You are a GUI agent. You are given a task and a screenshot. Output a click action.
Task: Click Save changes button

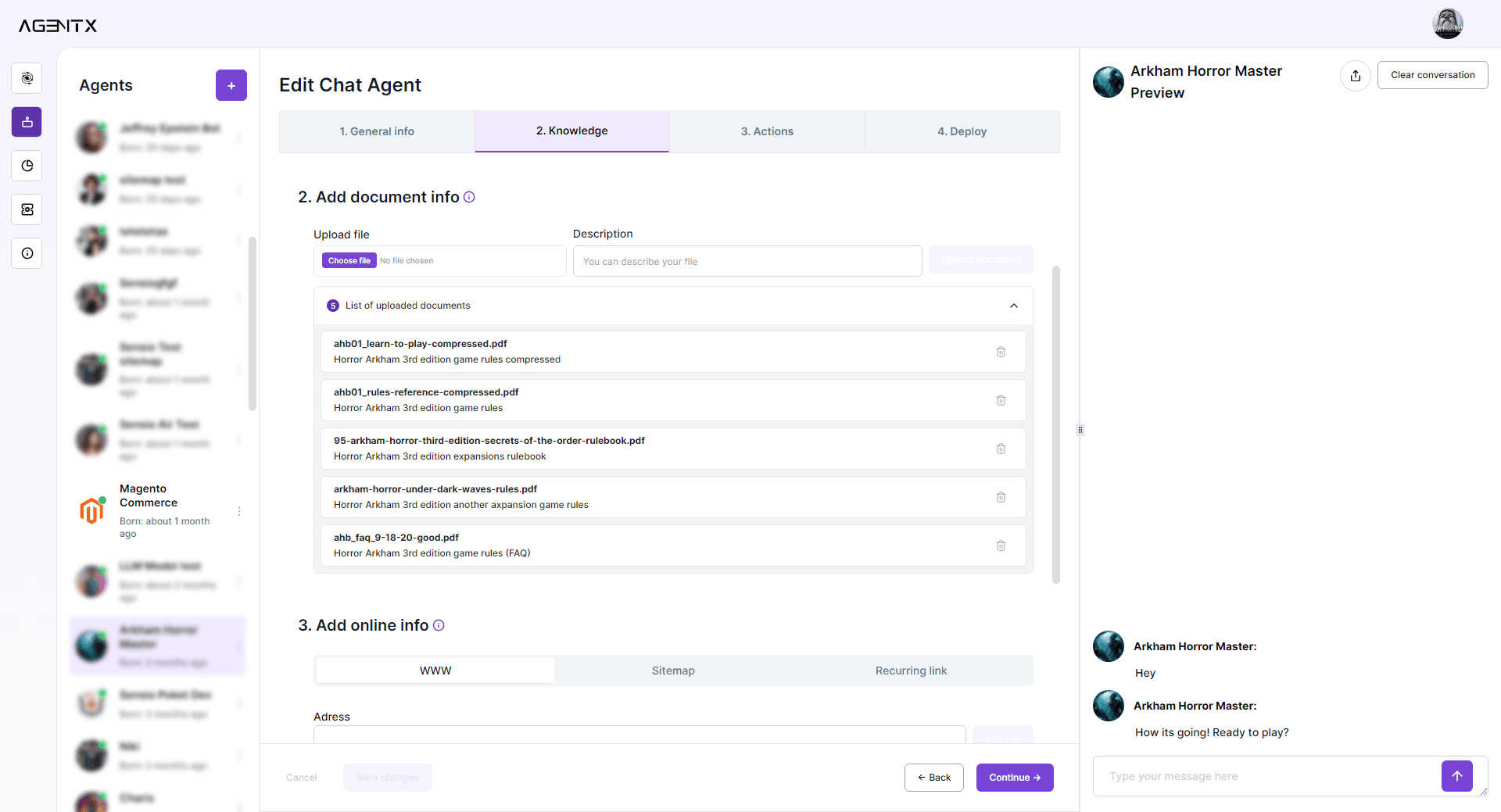(388, 778)
